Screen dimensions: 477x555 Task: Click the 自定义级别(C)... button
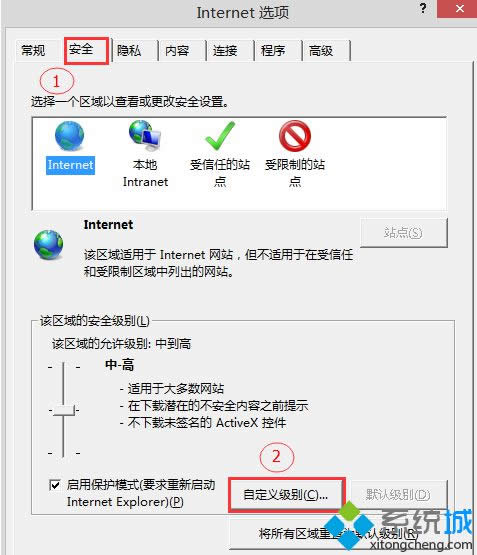pos(286,494)
